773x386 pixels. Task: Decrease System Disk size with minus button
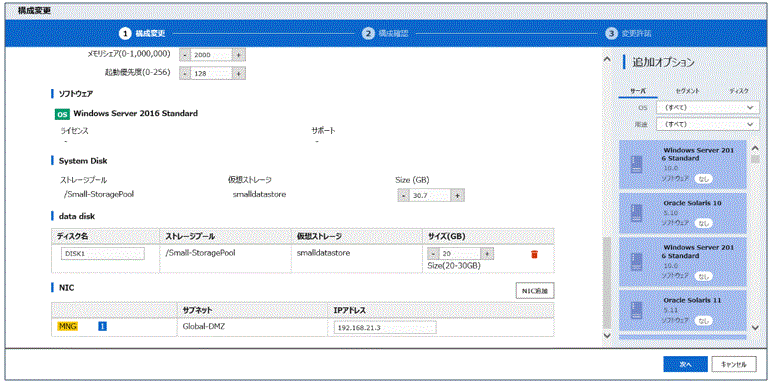tap(403, 196)
